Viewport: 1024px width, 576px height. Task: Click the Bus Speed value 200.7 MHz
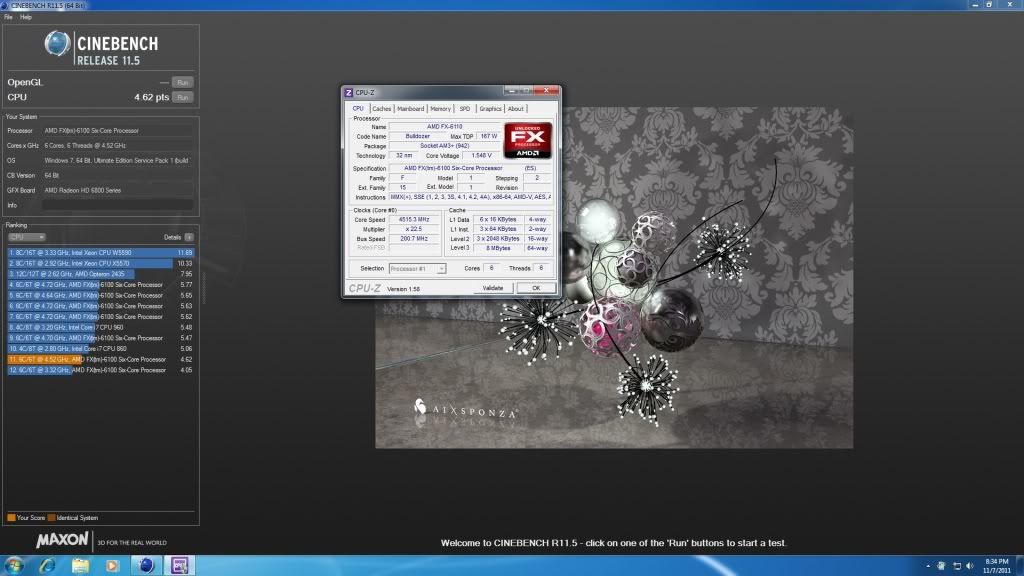point(414,239)
